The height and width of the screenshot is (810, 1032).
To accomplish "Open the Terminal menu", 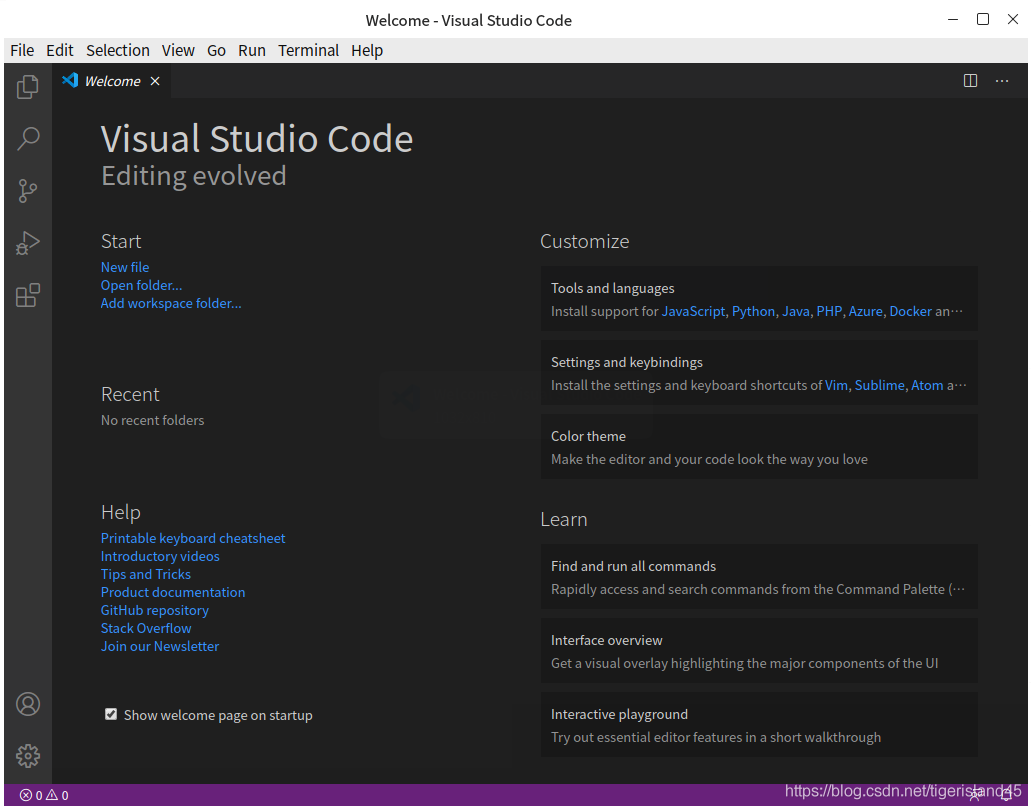I will [x=308, y=50].
